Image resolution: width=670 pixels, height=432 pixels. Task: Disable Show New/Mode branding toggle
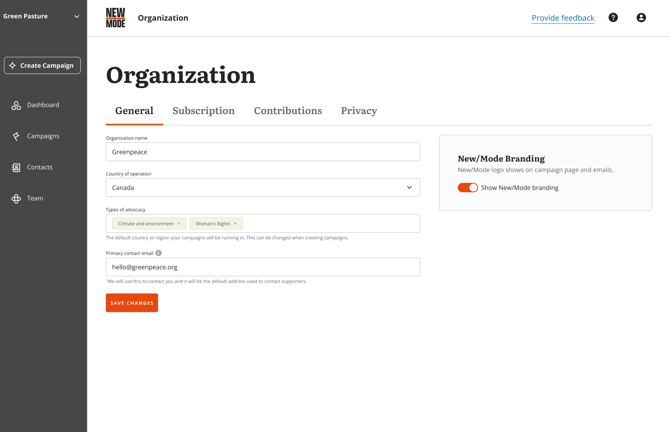click(467, 188)
